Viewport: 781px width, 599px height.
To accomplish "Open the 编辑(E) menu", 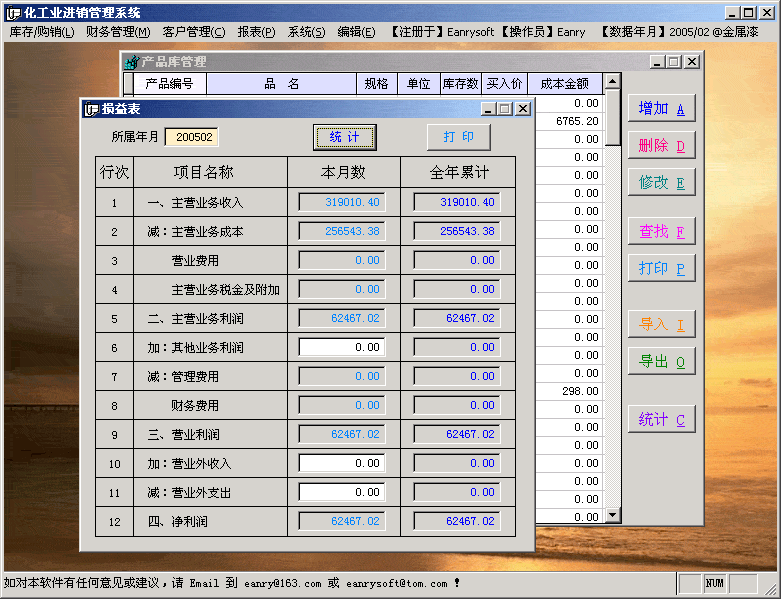I will point(356,32).
